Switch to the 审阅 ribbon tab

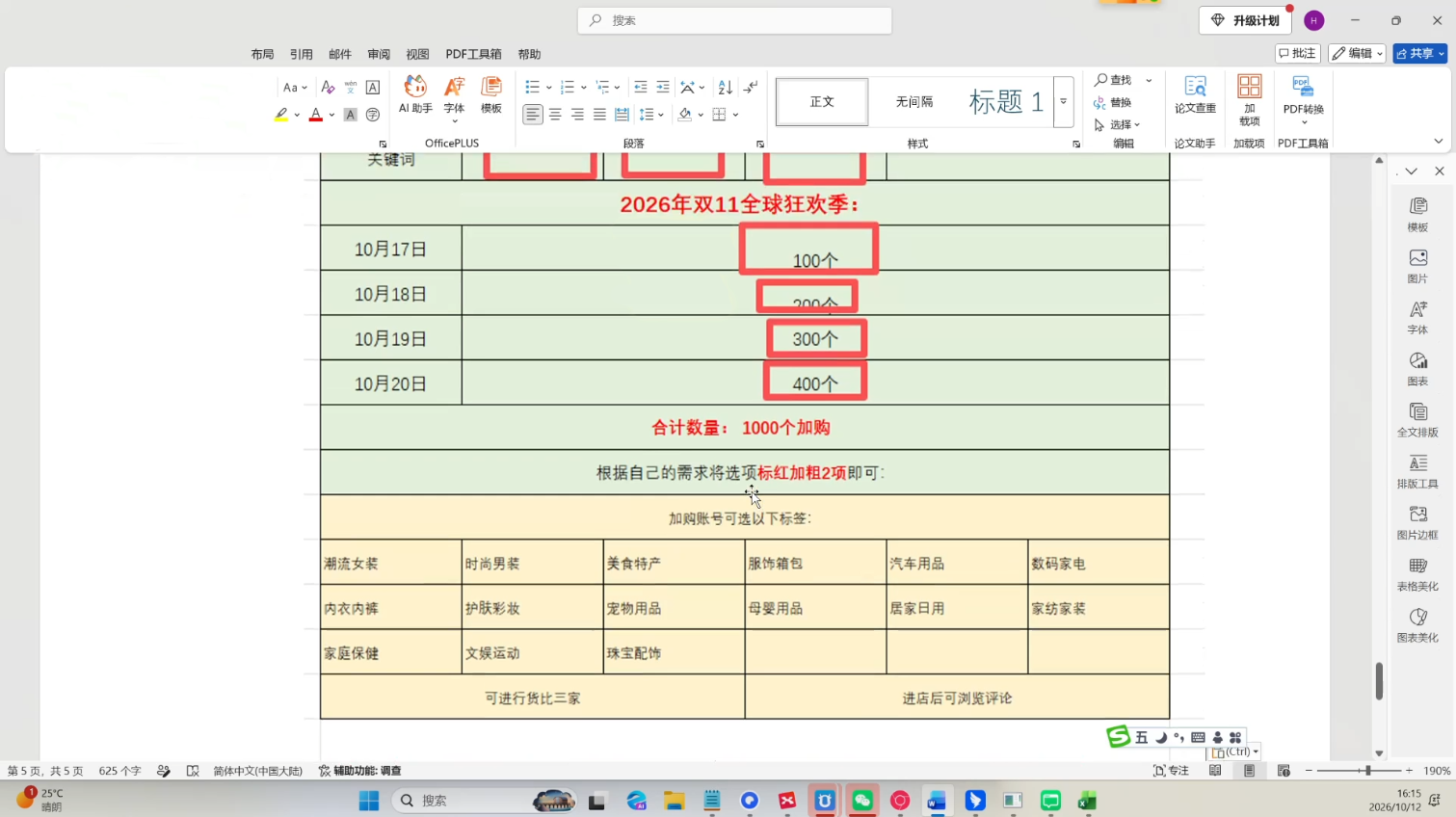(379, 54)
